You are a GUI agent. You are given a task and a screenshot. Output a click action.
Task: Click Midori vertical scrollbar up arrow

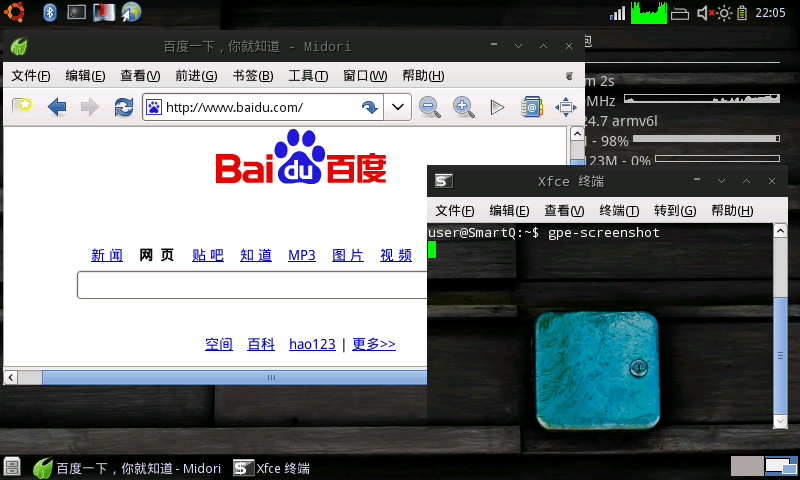coord(577,134)
